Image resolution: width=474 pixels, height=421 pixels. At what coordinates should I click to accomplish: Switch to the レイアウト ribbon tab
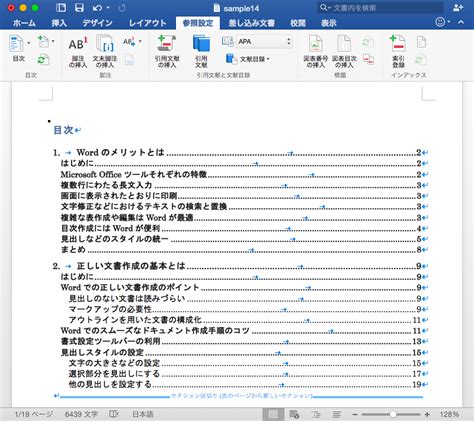pyautogui.click(x=148, y=23)
